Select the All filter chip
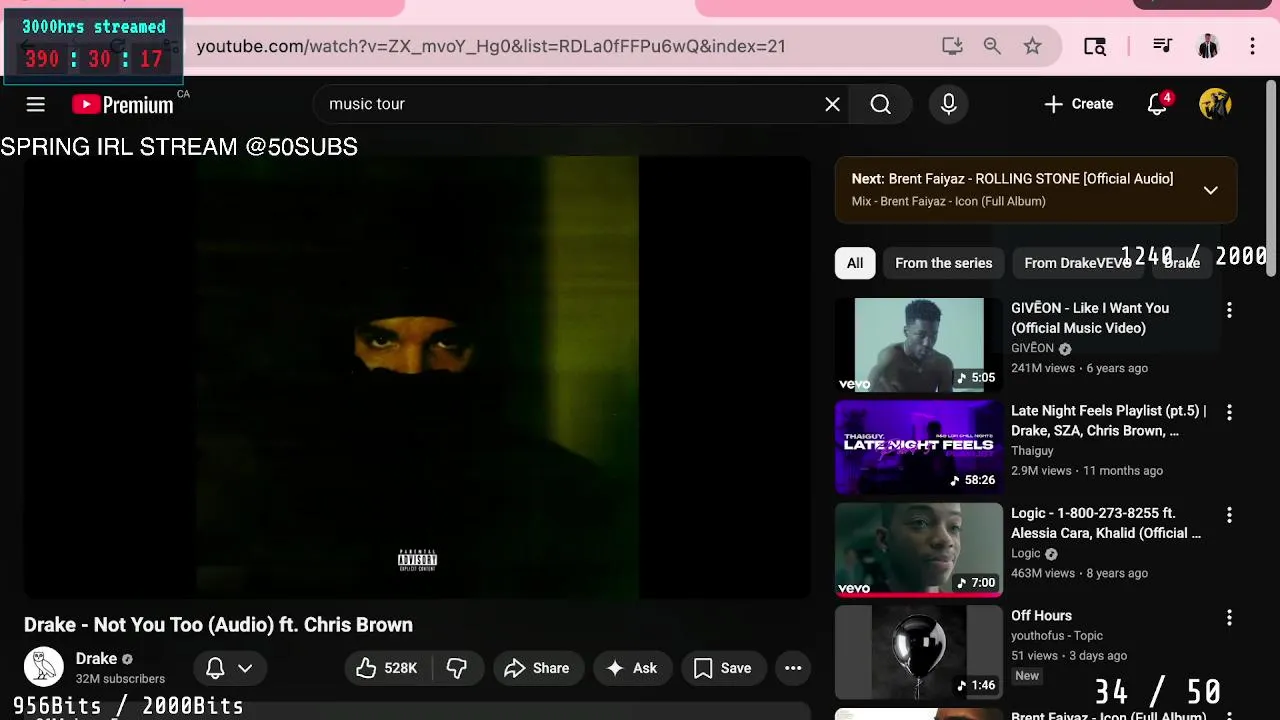 tap(855, 263)
